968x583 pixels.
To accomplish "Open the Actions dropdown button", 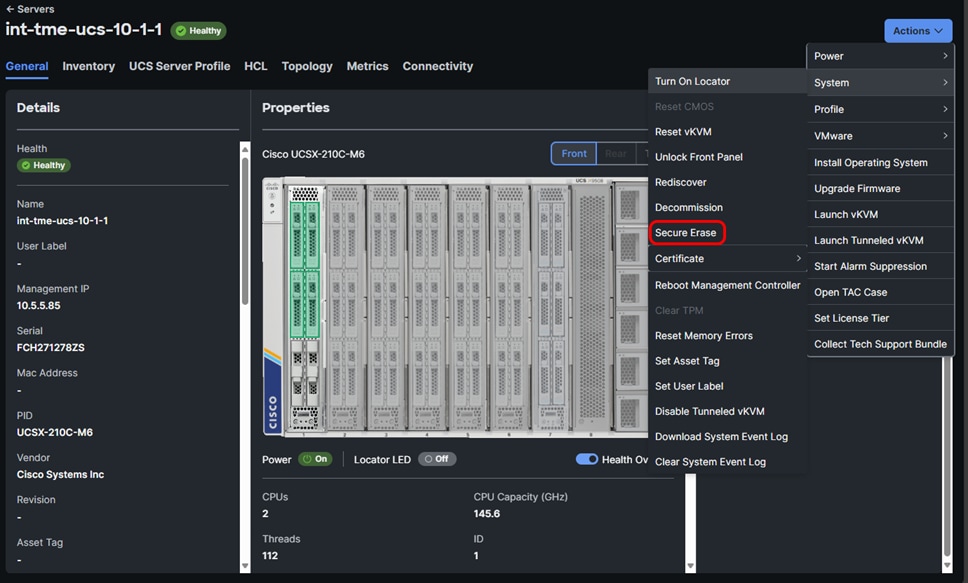I will coord(918,30).
